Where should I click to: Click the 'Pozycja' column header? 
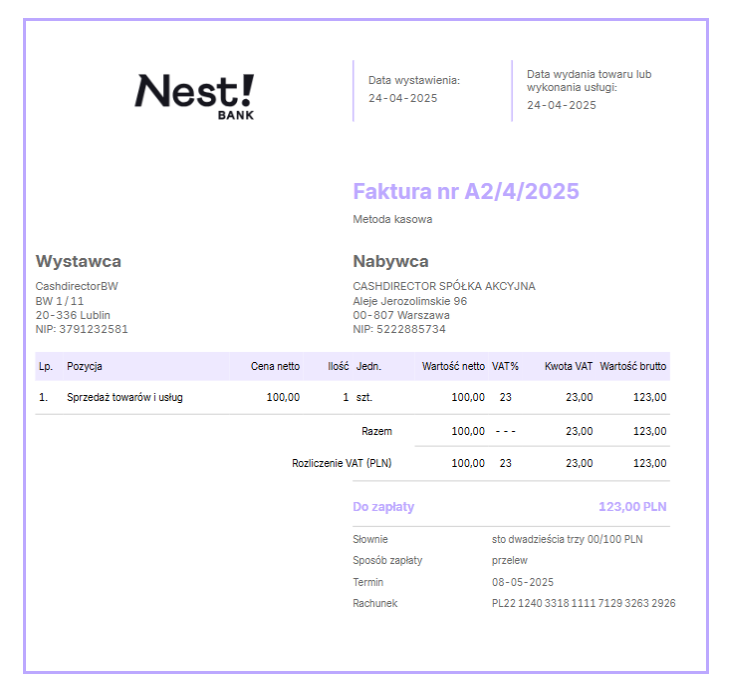coord(84,366)
